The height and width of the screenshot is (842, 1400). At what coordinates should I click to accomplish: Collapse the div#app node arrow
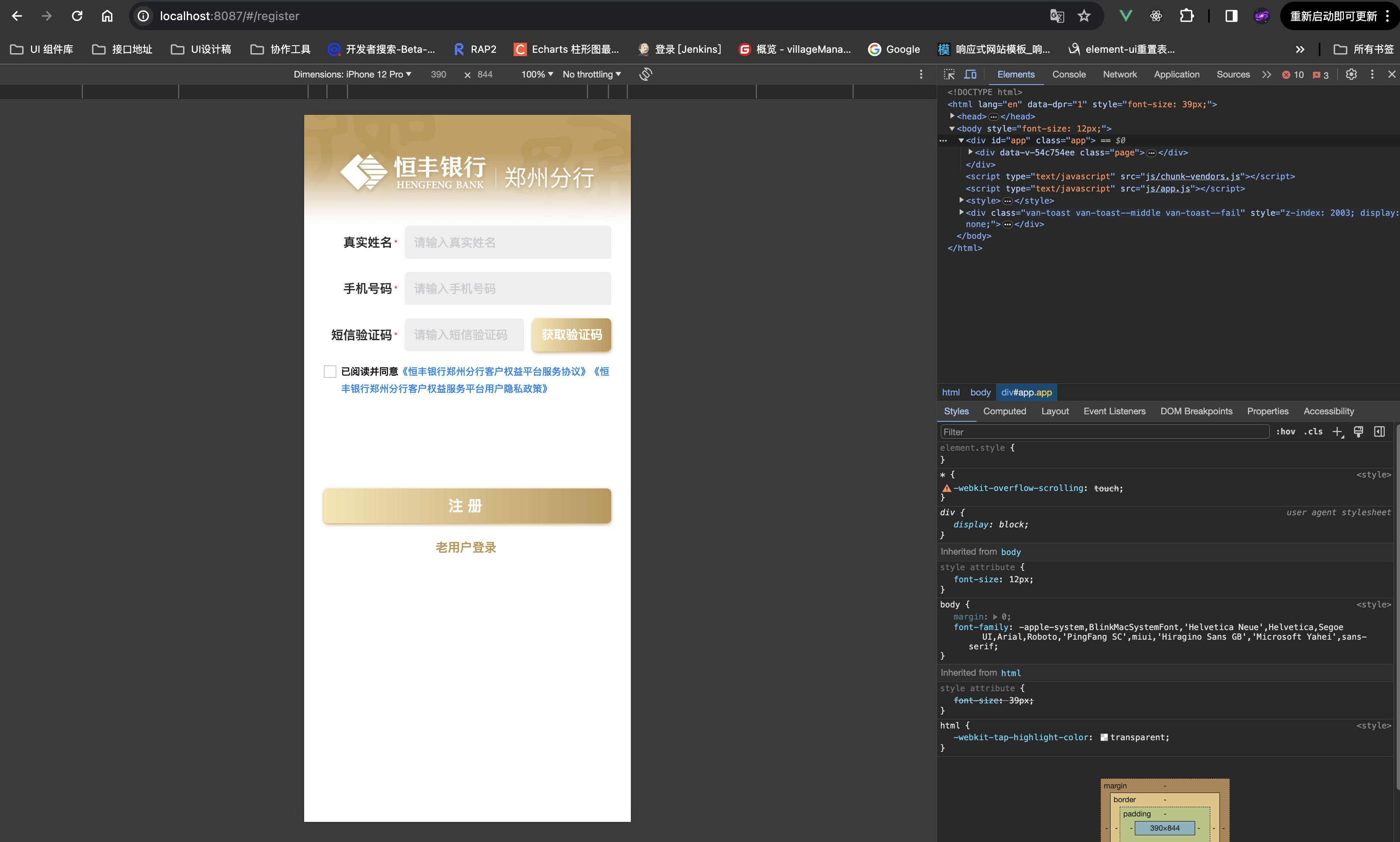[961, 140]
